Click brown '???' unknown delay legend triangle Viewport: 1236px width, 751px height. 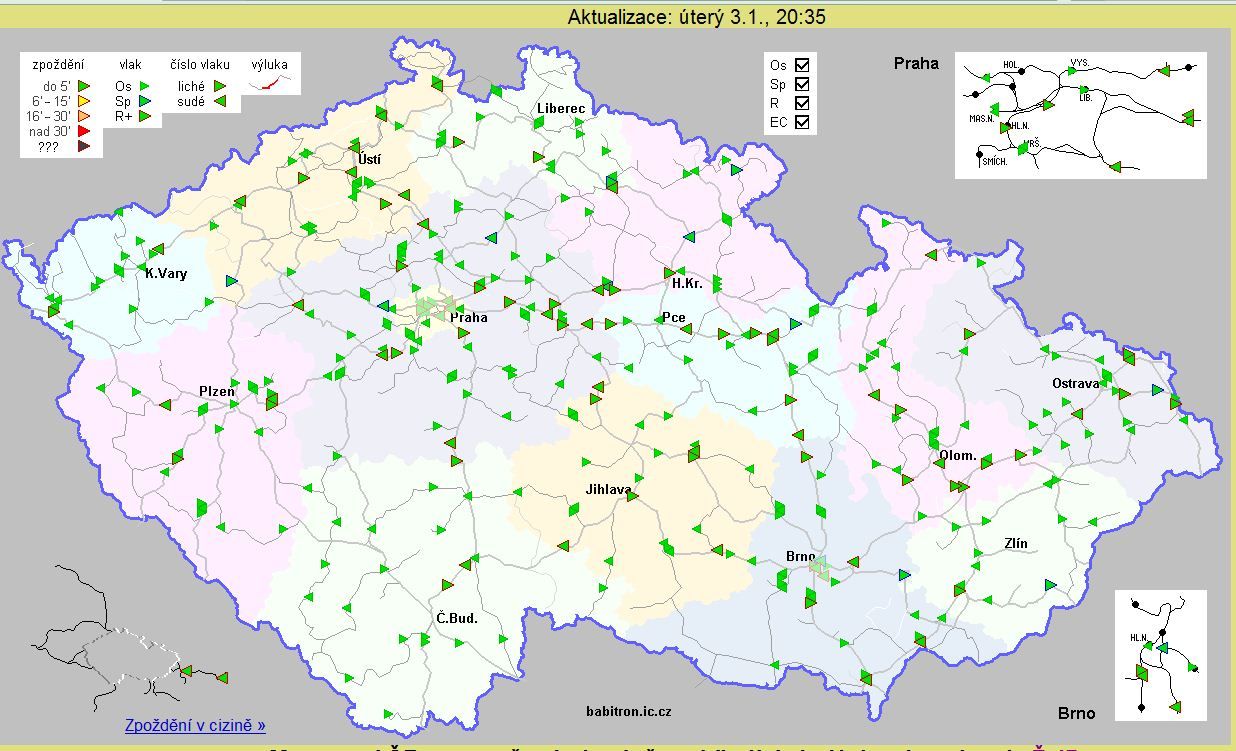(84, 146)
